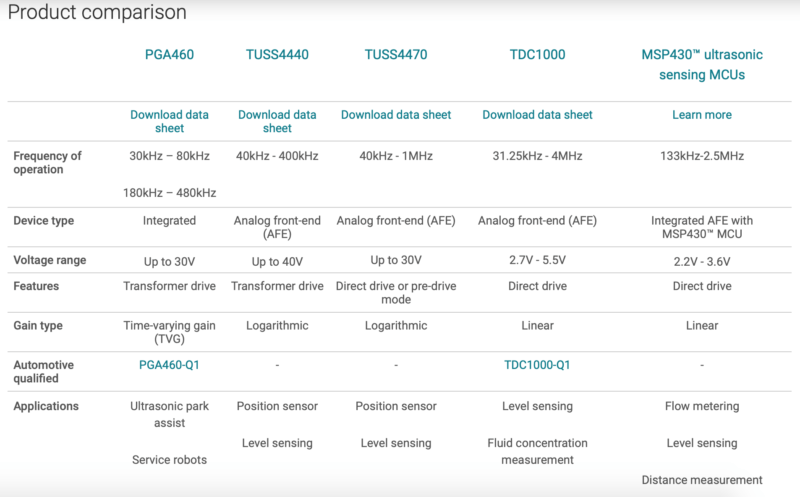The width and height of the screenshot is (800, 497).
Task: Click the Up to 40V voltage cell
Action: 277,262
